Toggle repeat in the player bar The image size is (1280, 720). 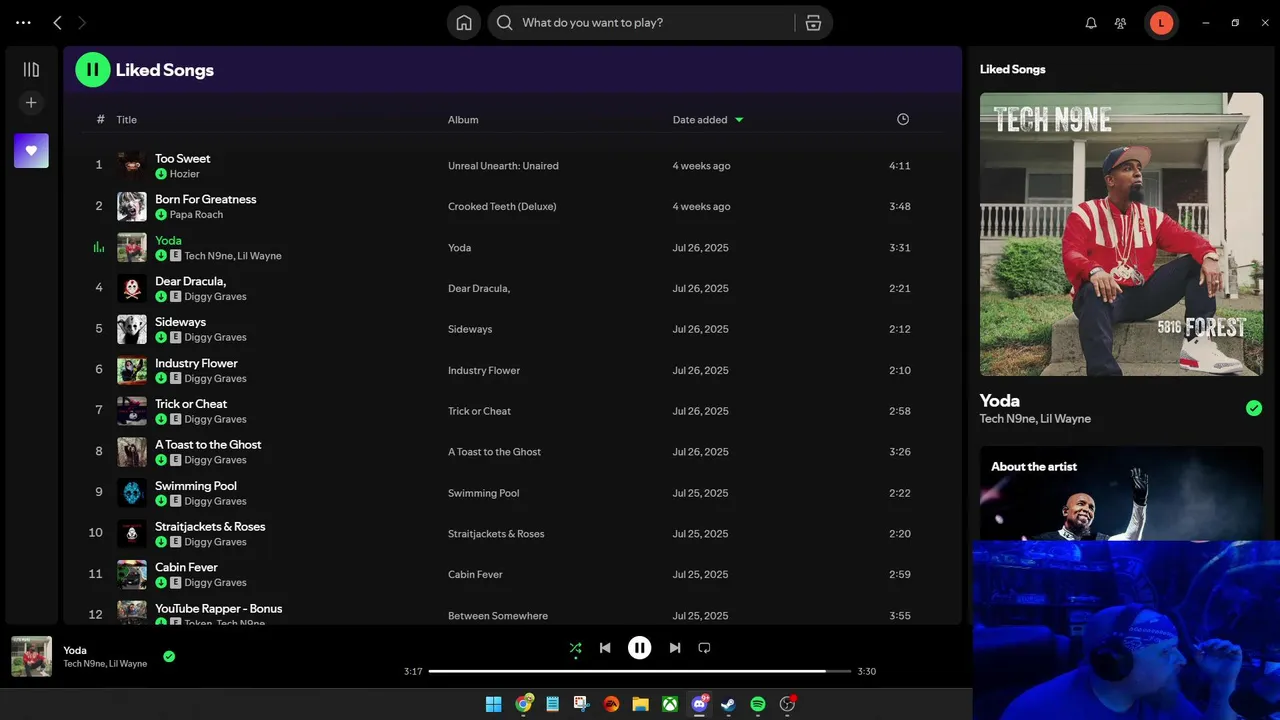click(704, 648)
